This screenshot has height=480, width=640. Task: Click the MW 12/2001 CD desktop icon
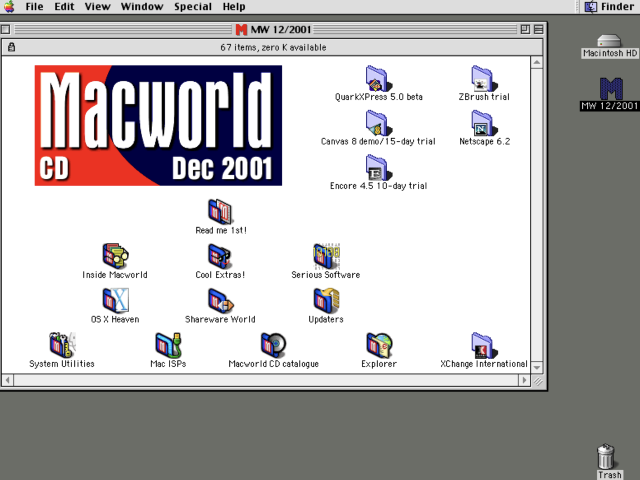611,89
